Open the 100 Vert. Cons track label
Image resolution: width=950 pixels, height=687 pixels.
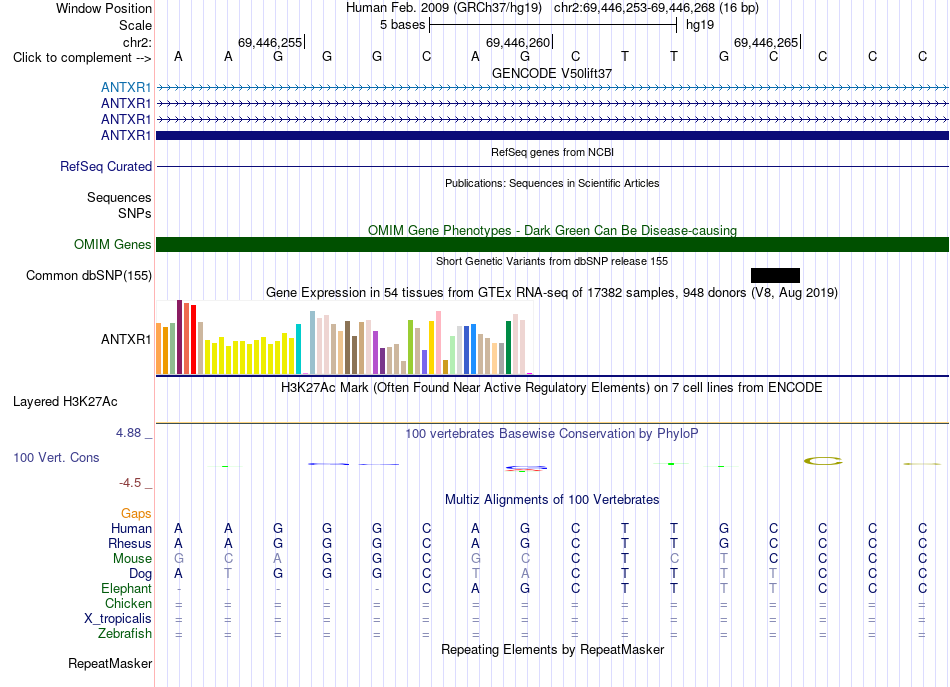[56, 457]
